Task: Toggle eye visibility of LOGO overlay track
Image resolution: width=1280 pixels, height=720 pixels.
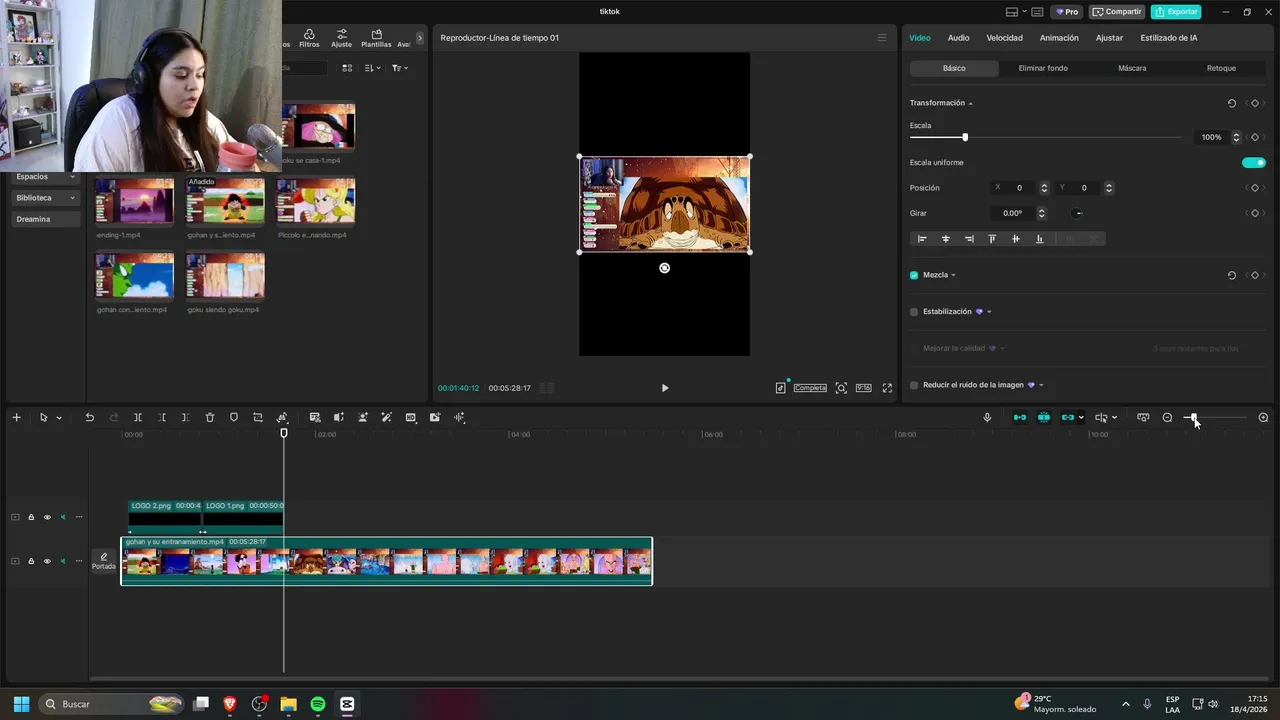Action: [x=47, y=517]
